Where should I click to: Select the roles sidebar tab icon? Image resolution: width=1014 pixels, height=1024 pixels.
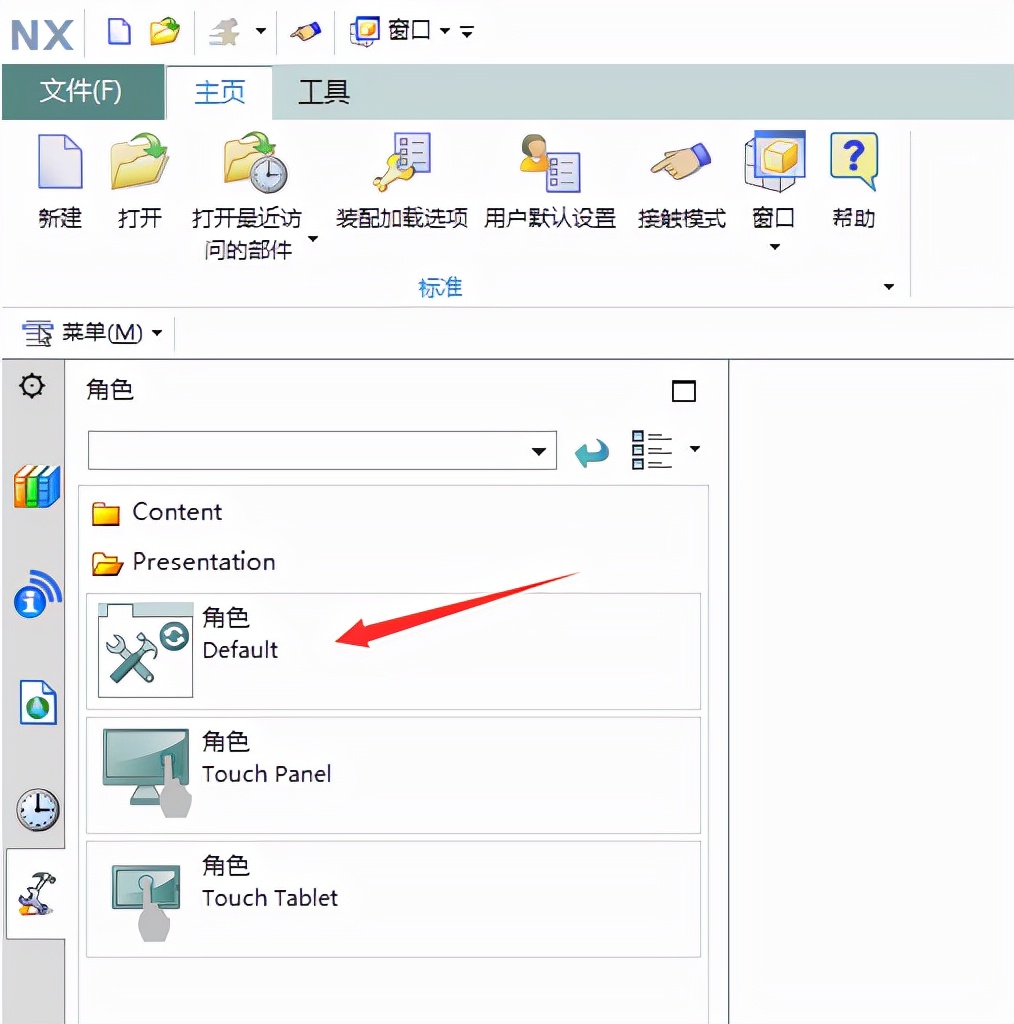coord(37,893)
